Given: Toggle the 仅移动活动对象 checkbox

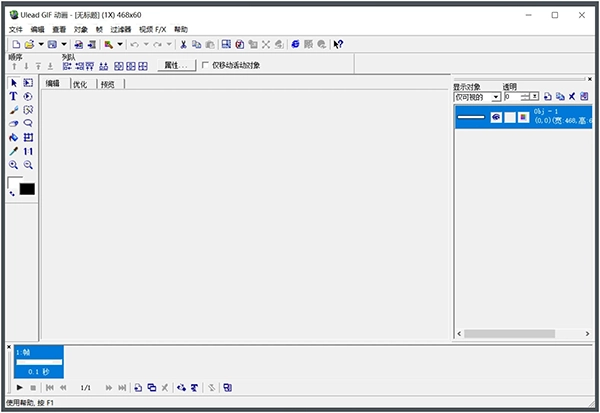Looking at the screenshot, I should [x=206, y=66].
